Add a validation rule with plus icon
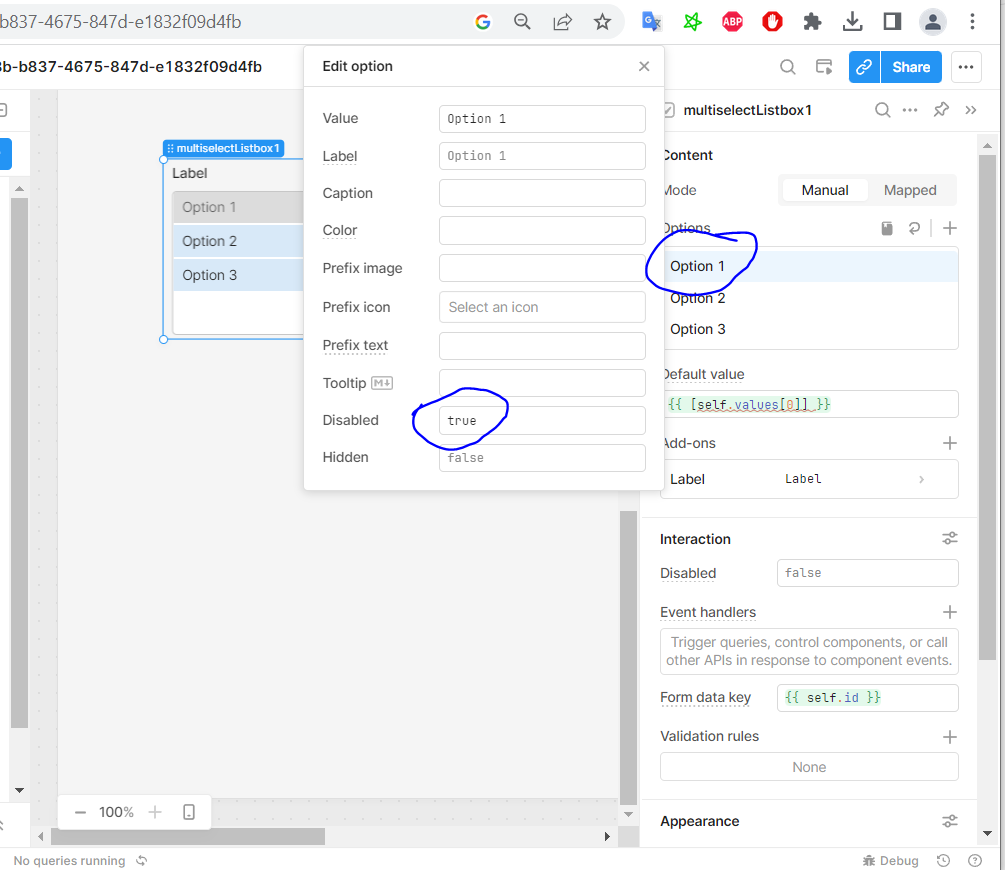Viewport: 1005px width, 870px height. (x=950, y=737)
